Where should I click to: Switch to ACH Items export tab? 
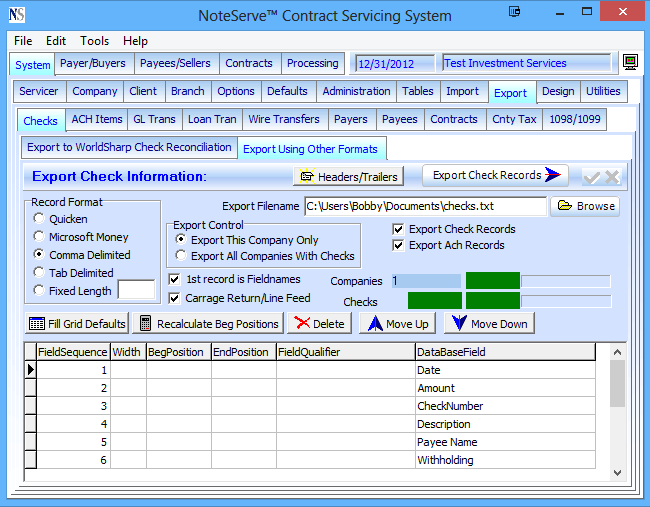tap(97, 119)
